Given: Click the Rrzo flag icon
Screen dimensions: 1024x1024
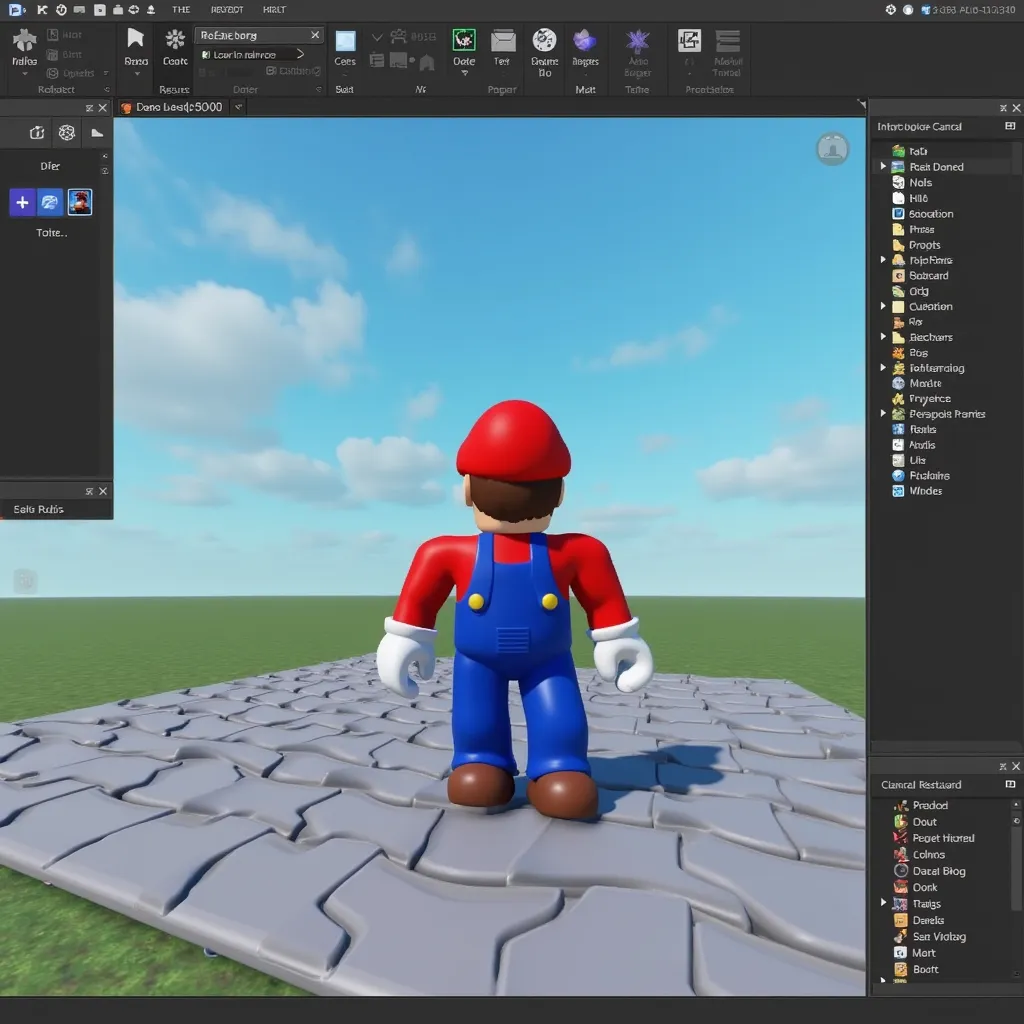Looking at the screenshot, I should coord(136,39).
